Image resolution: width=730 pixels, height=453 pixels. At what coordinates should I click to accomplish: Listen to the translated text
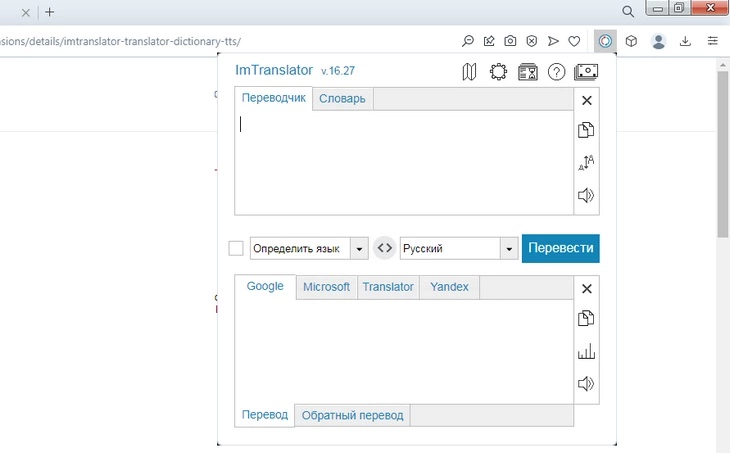point(586,383)
